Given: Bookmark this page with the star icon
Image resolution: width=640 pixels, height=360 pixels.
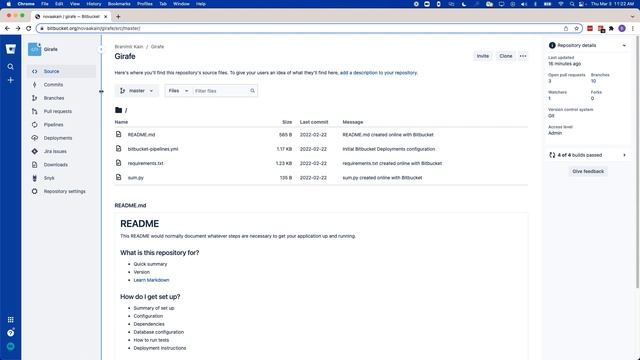Looking at the screenshot, I should pos(576,28).
